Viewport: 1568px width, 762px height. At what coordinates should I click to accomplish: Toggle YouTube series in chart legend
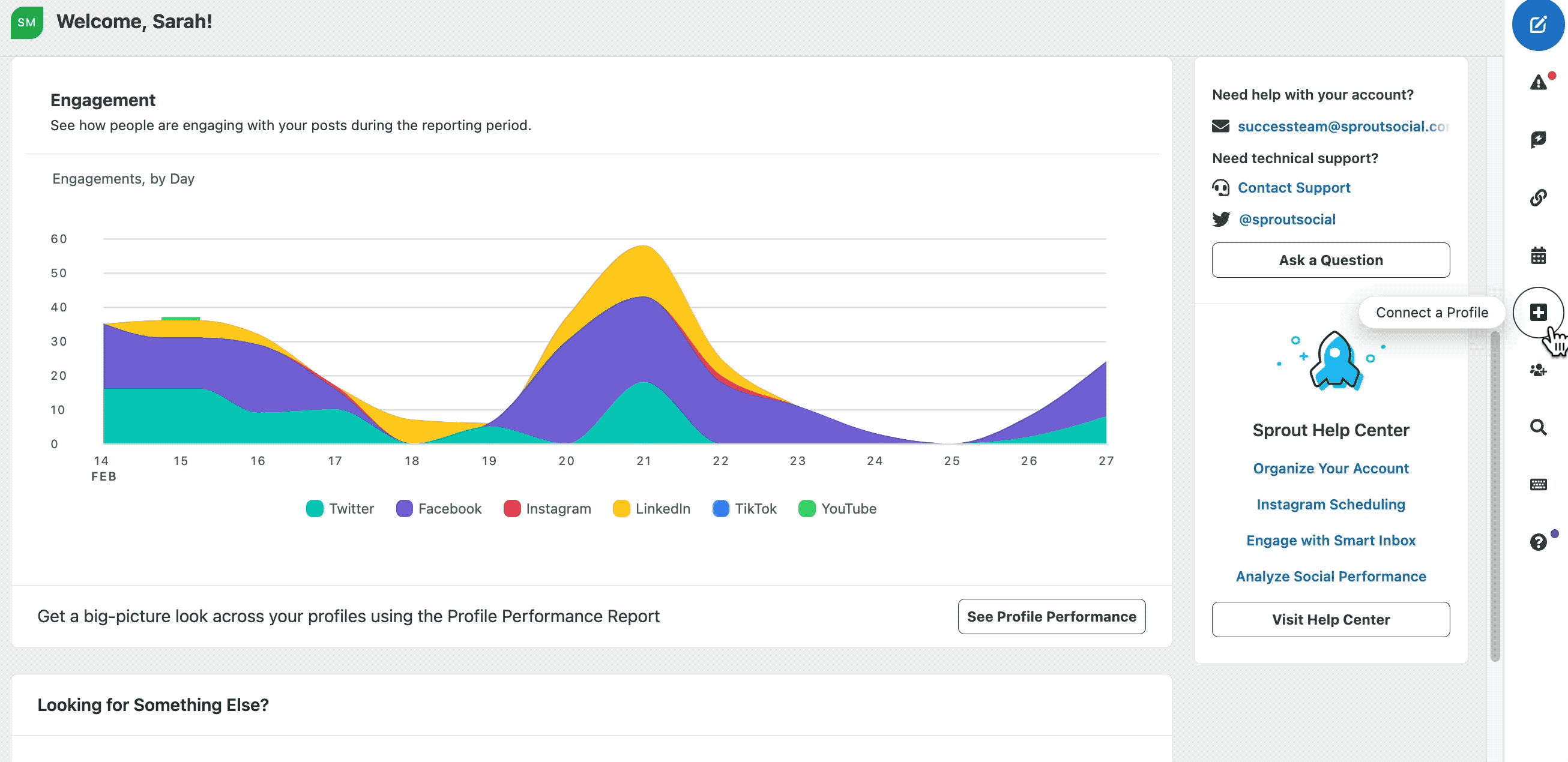(x=837, y=508)
